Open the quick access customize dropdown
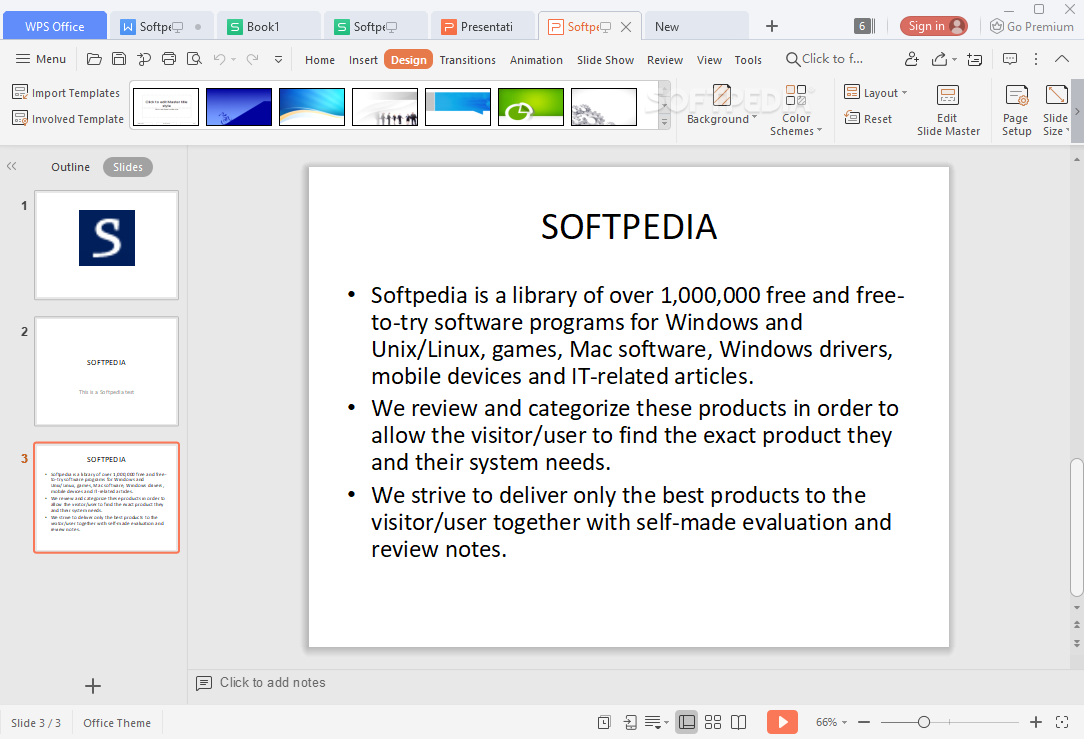This screenshot has width=1084, height=739. click(x=278, y=59)
